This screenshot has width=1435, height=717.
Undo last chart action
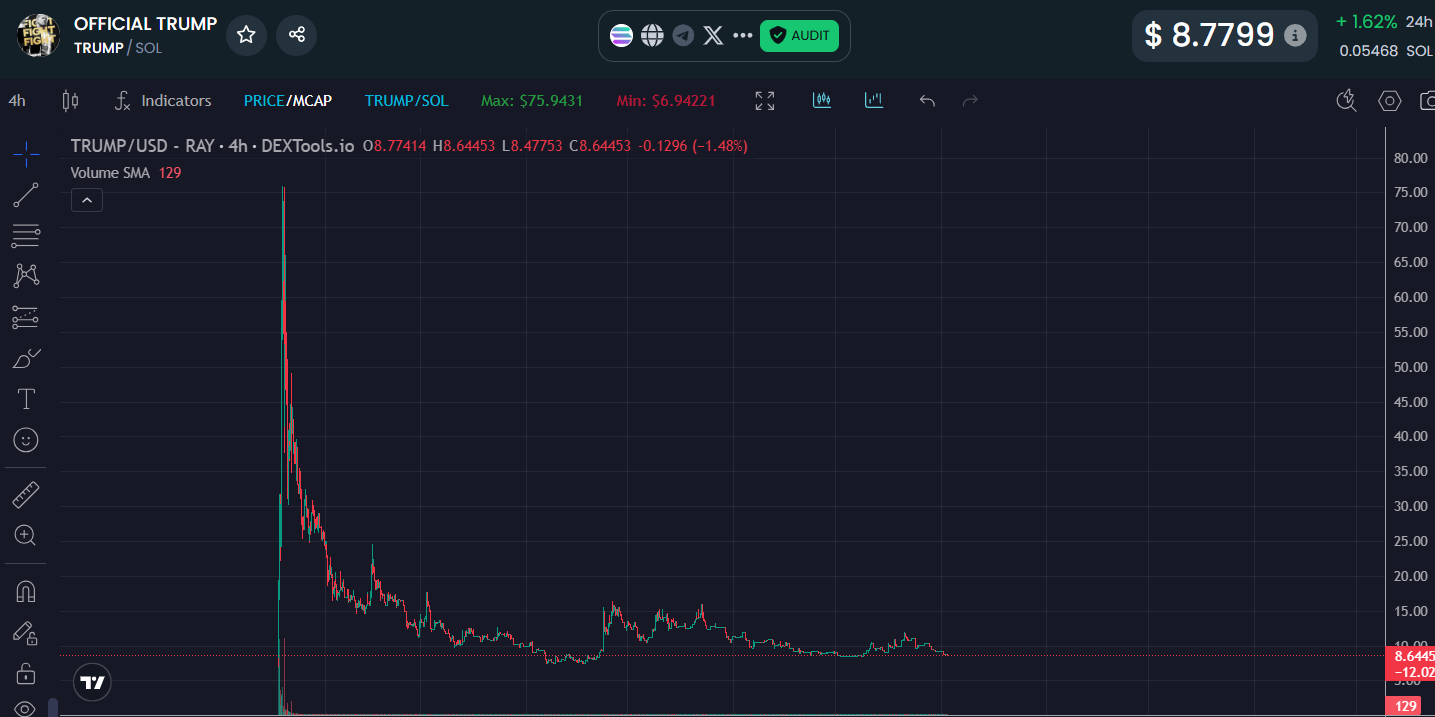click(x=927, y=101)
